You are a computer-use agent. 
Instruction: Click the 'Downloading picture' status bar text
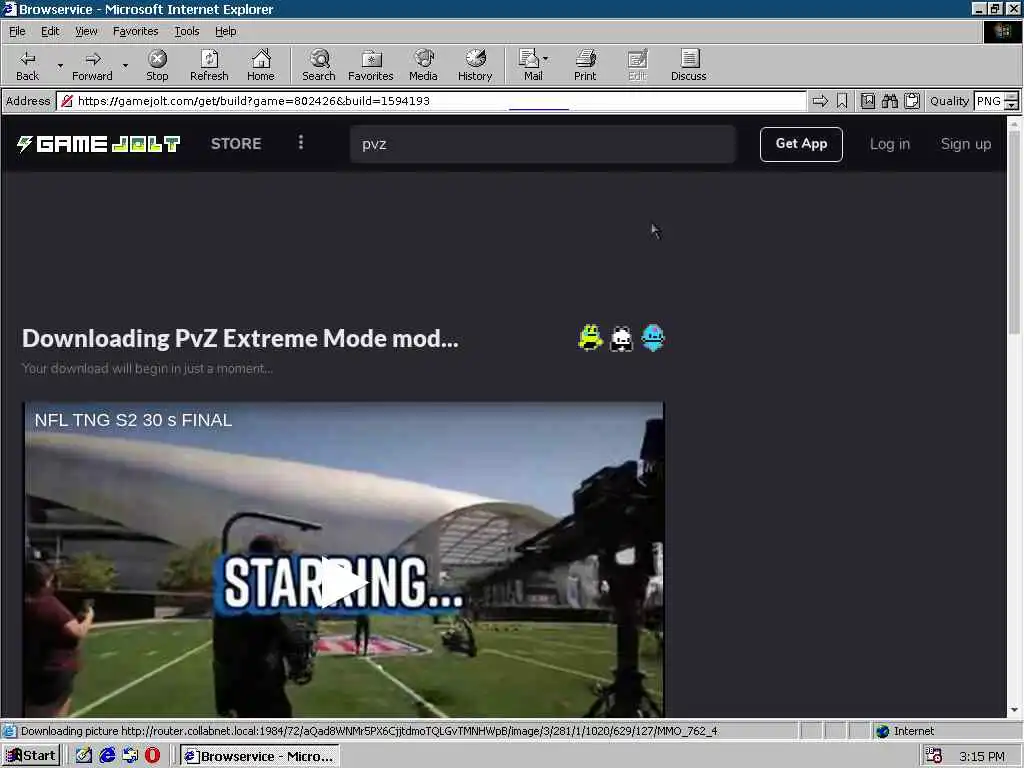tap(369, 731)
